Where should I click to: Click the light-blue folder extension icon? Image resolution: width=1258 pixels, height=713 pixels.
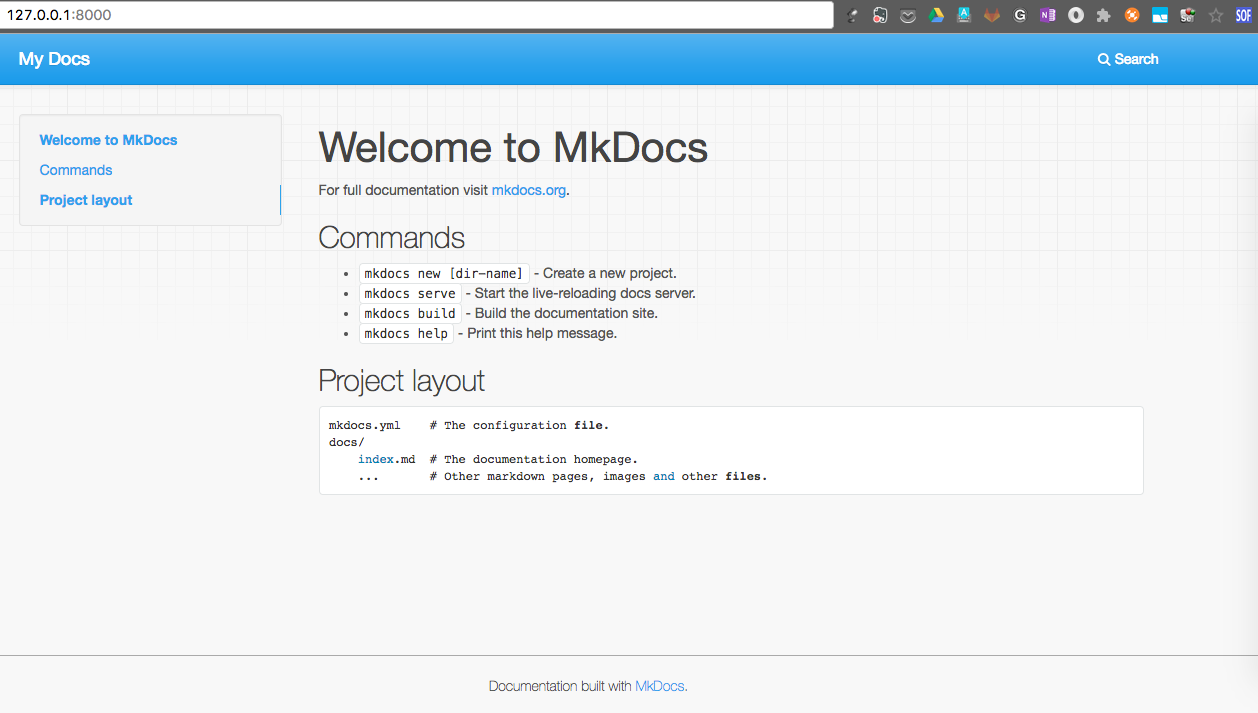(x=1160, y=15)
